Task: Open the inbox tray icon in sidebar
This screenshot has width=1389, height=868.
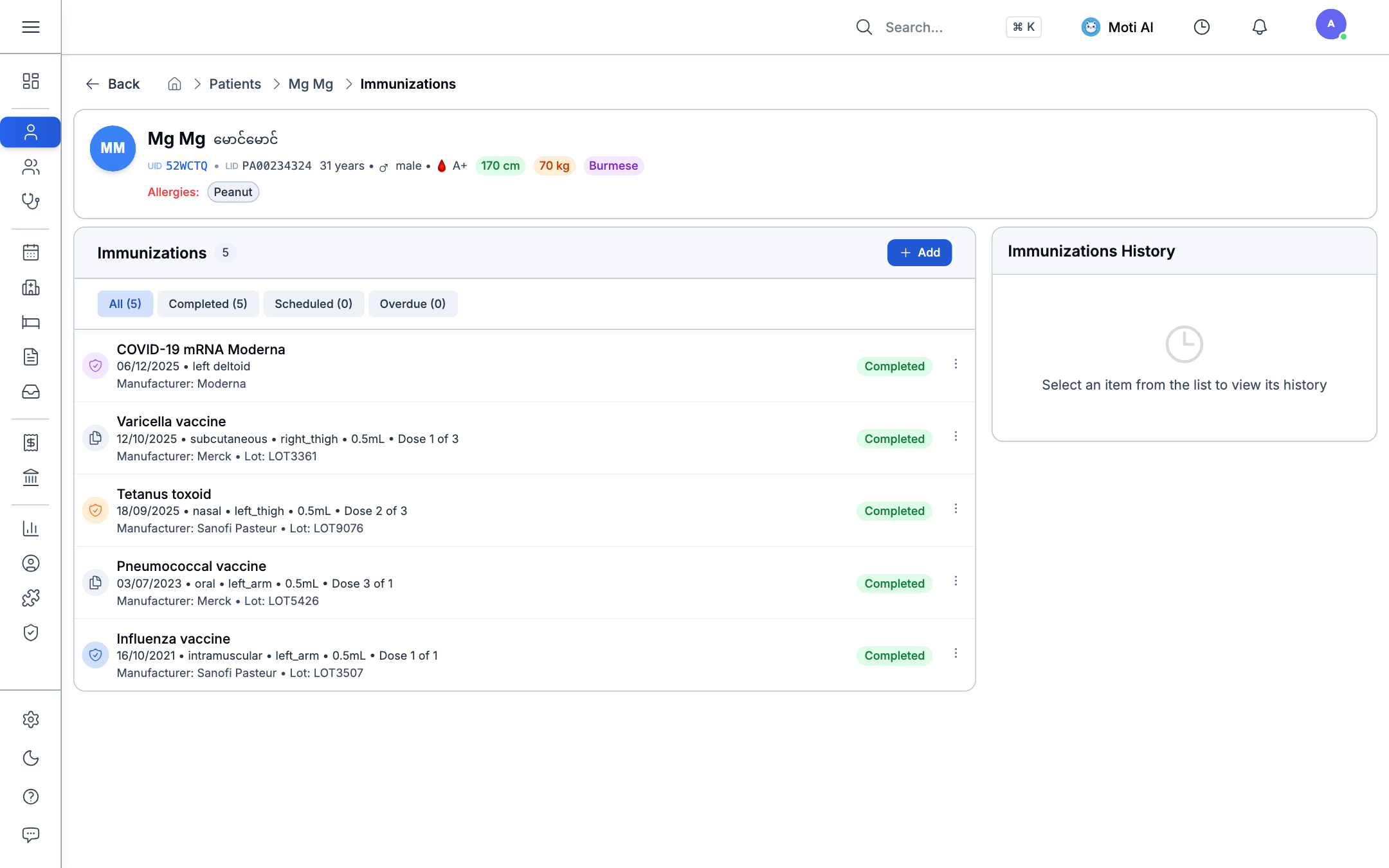Action: tap(30, 392)
